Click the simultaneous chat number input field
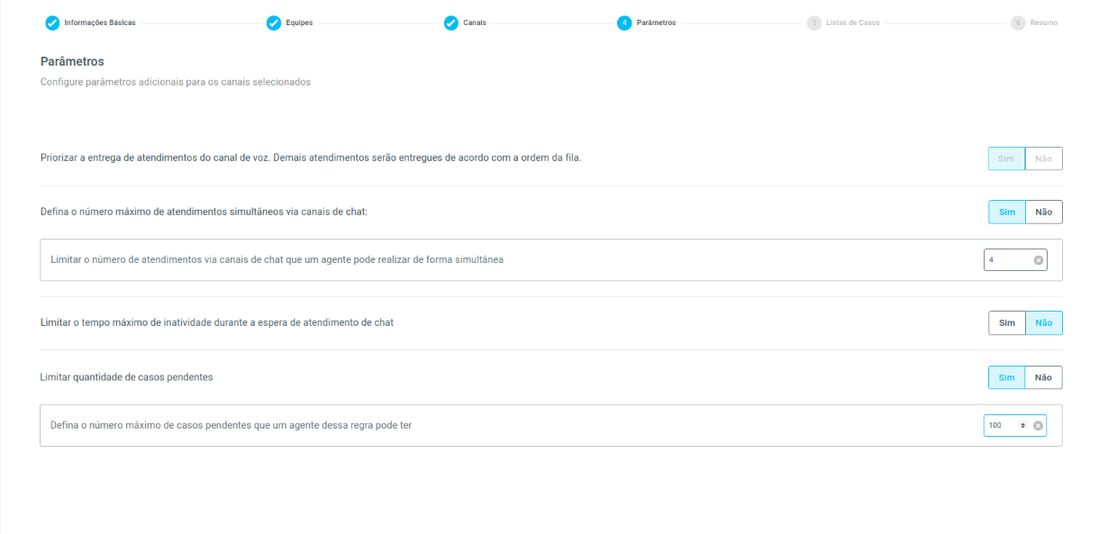1099x534 pixels. click(x=1007, y=260)
